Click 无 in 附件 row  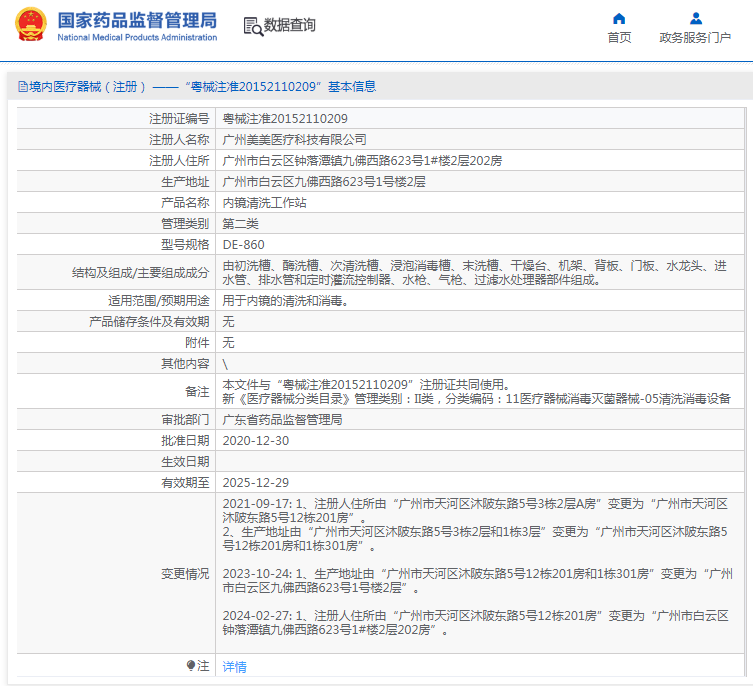click(228, 343)
